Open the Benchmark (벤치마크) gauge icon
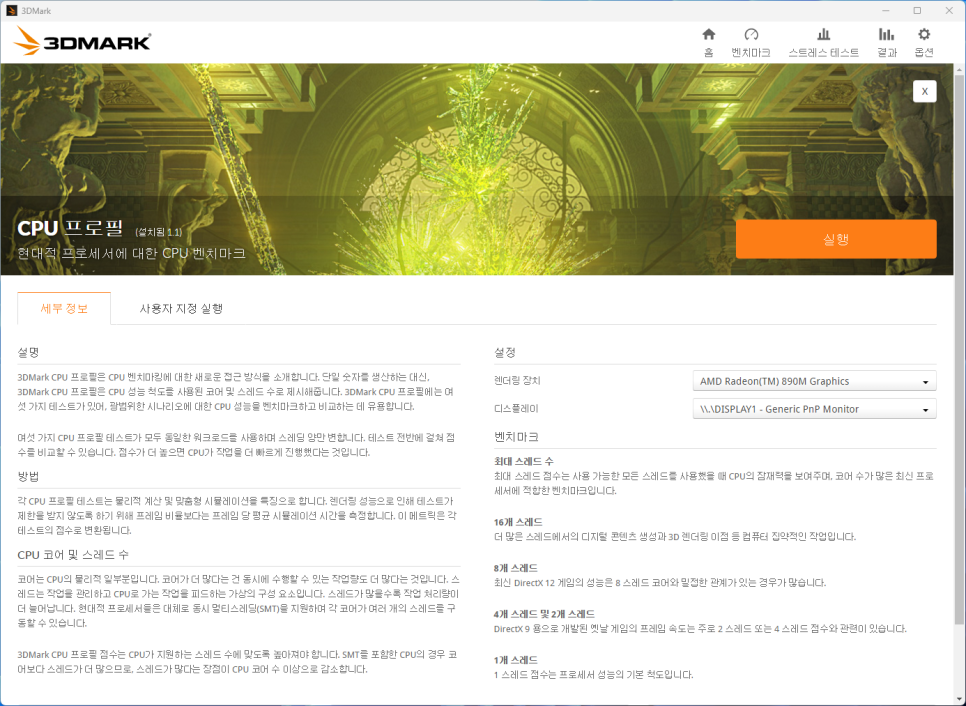This screenshot has width=966, height=706. (x=751, y=41)
